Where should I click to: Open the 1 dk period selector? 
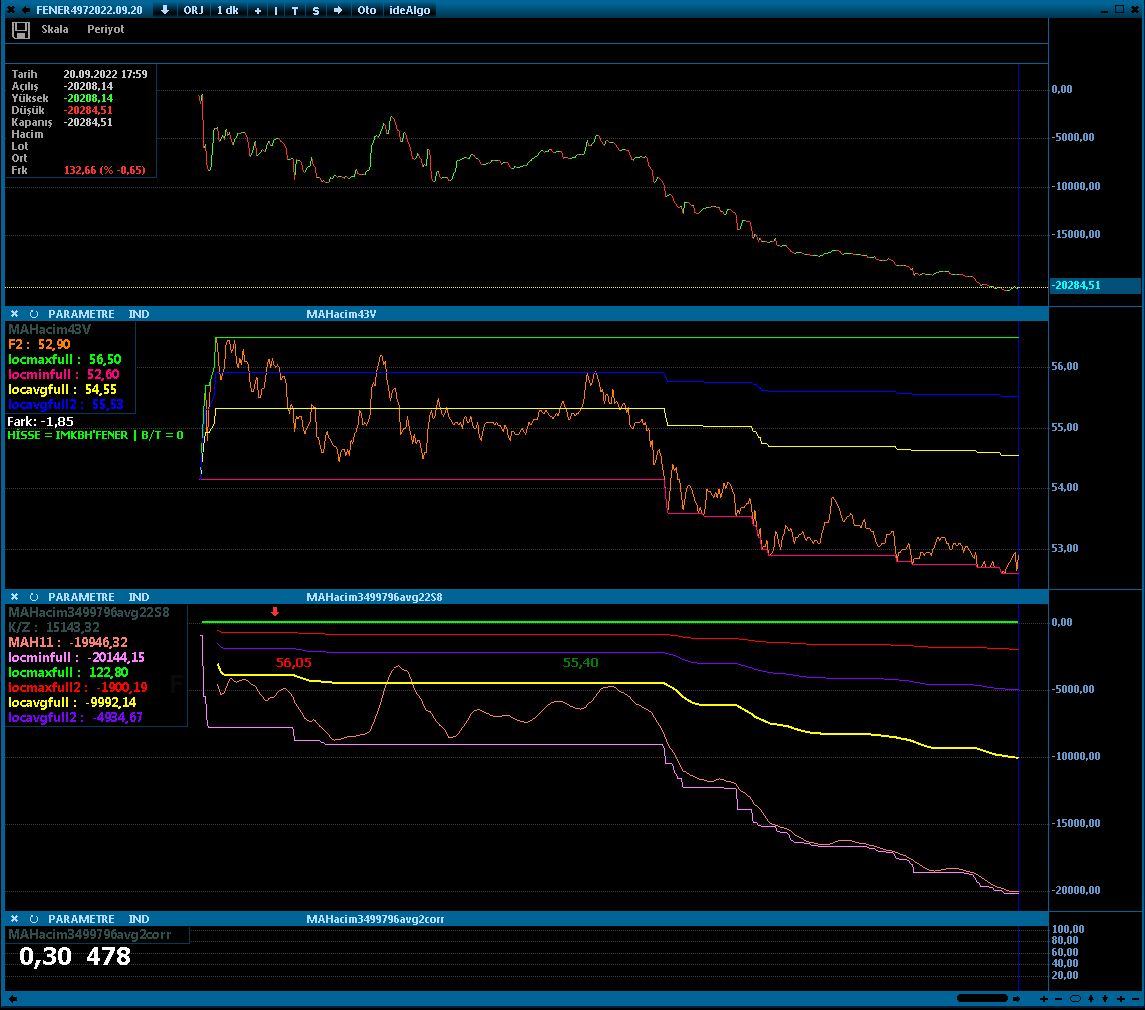228,10
